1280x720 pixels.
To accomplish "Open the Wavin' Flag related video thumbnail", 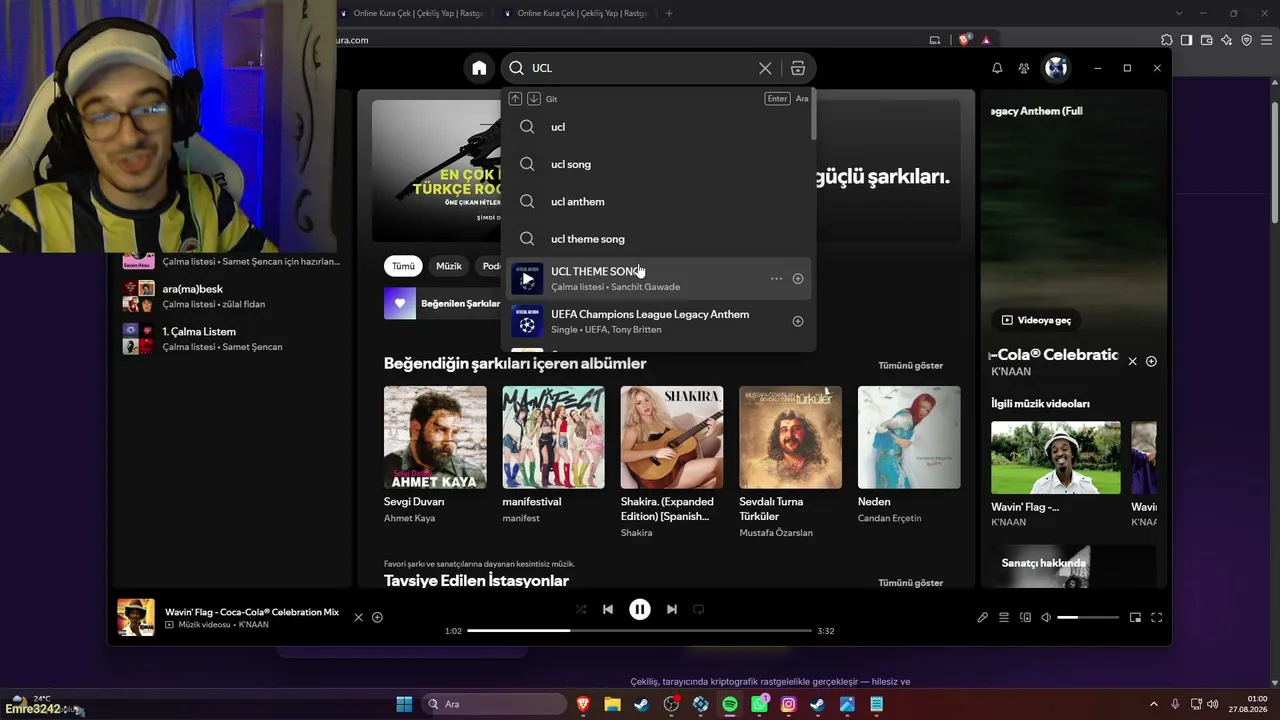I will pos(1056,457).
